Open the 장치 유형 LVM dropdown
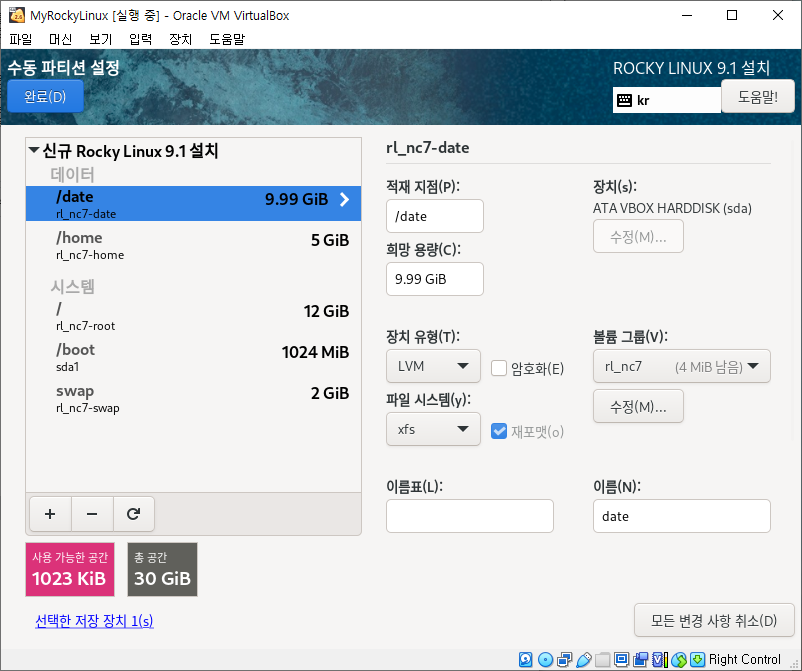The height and width of the screenshot is (671, 802). click(x=433, y=366)
